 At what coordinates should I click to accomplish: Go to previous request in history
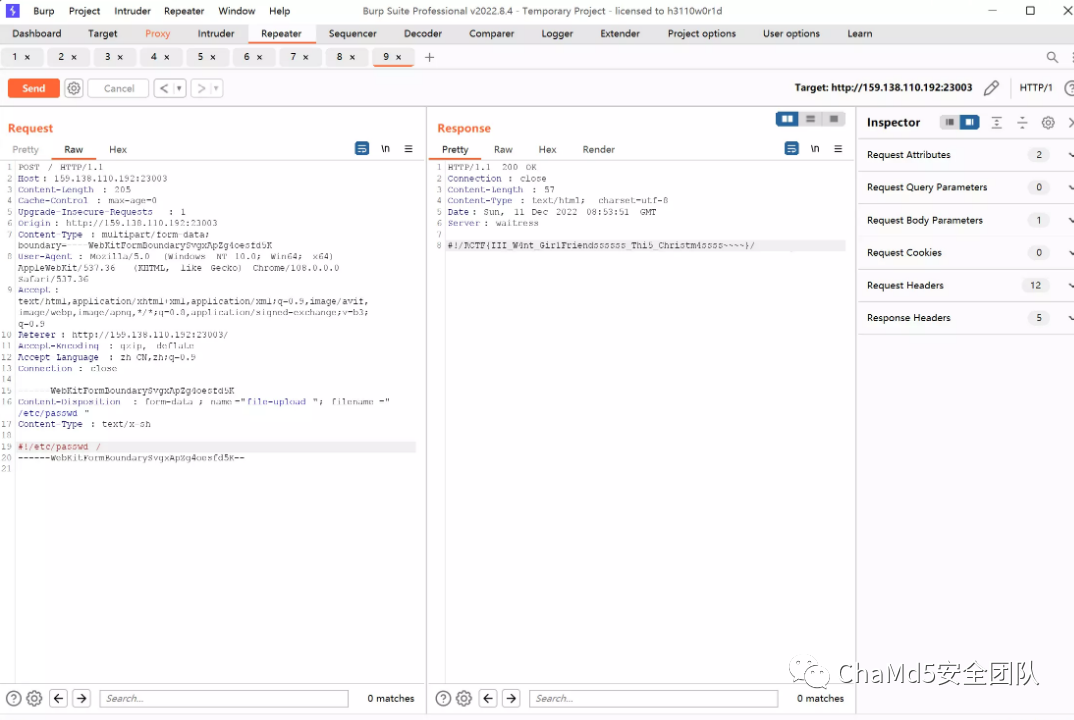pyautogui.click(x=164, y=88)
